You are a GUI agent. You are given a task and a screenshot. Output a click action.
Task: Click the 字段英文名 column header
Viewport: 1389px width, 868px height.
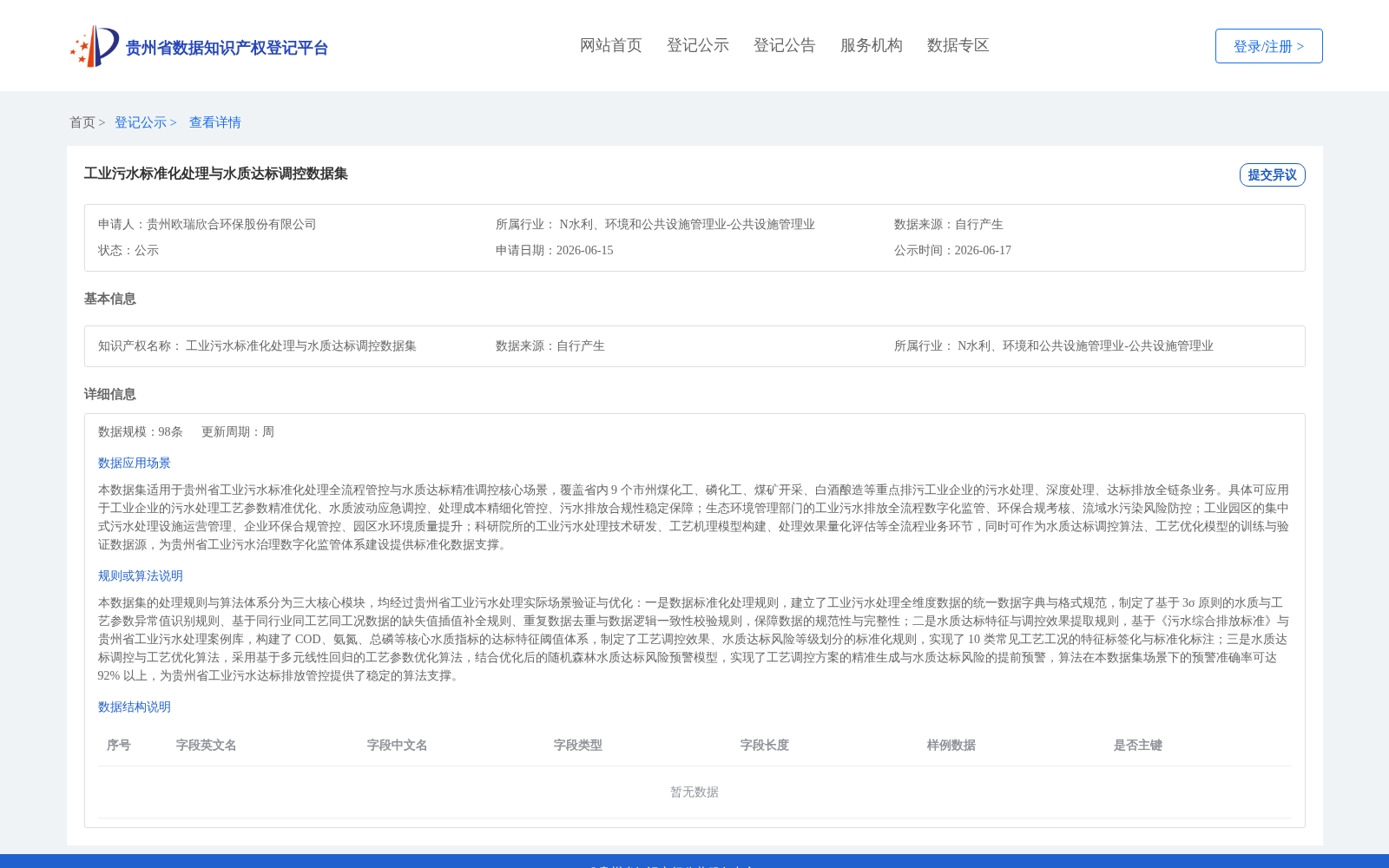[x=207, y=745]
